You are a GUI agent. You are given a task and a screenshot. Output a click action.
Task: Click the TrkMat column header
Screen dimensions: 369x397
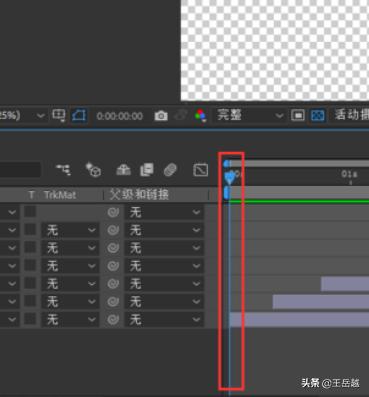60,195
